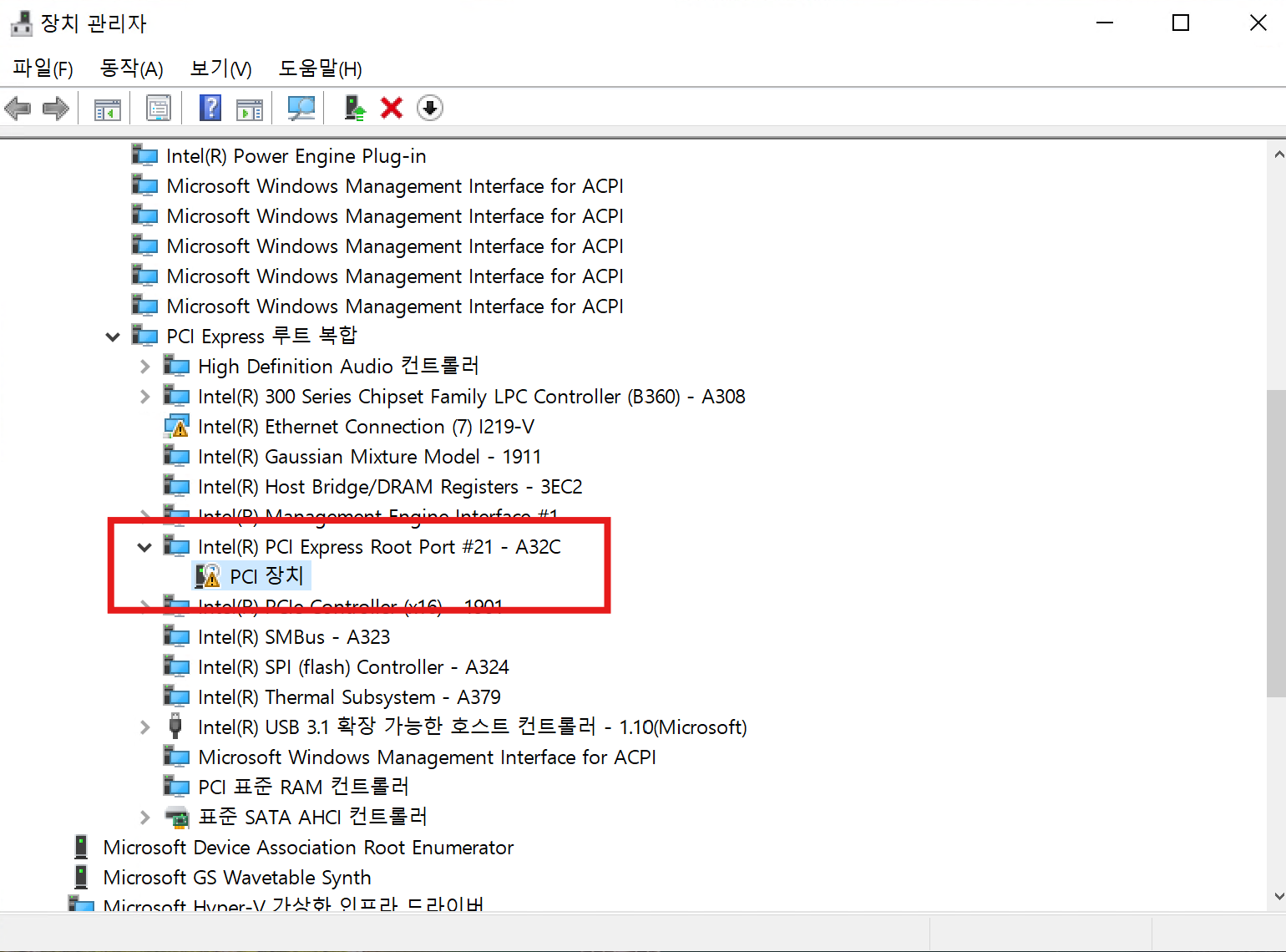The height and width of the screenshot is (952, 1286).
Task: Collapse Intel(R) PCI Express Root Port #21 node
Action: pos(144,547)
